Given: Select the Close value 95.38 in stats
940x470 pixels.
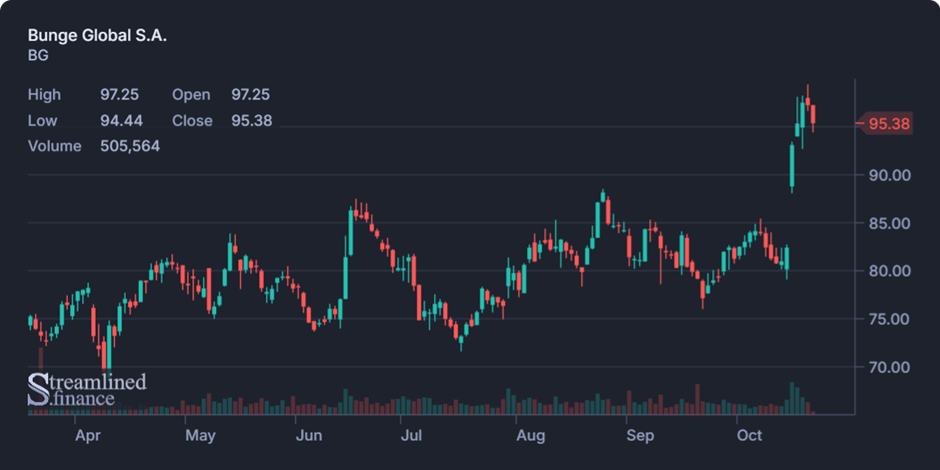Looking at the screenshot, I should pos(252,120).
